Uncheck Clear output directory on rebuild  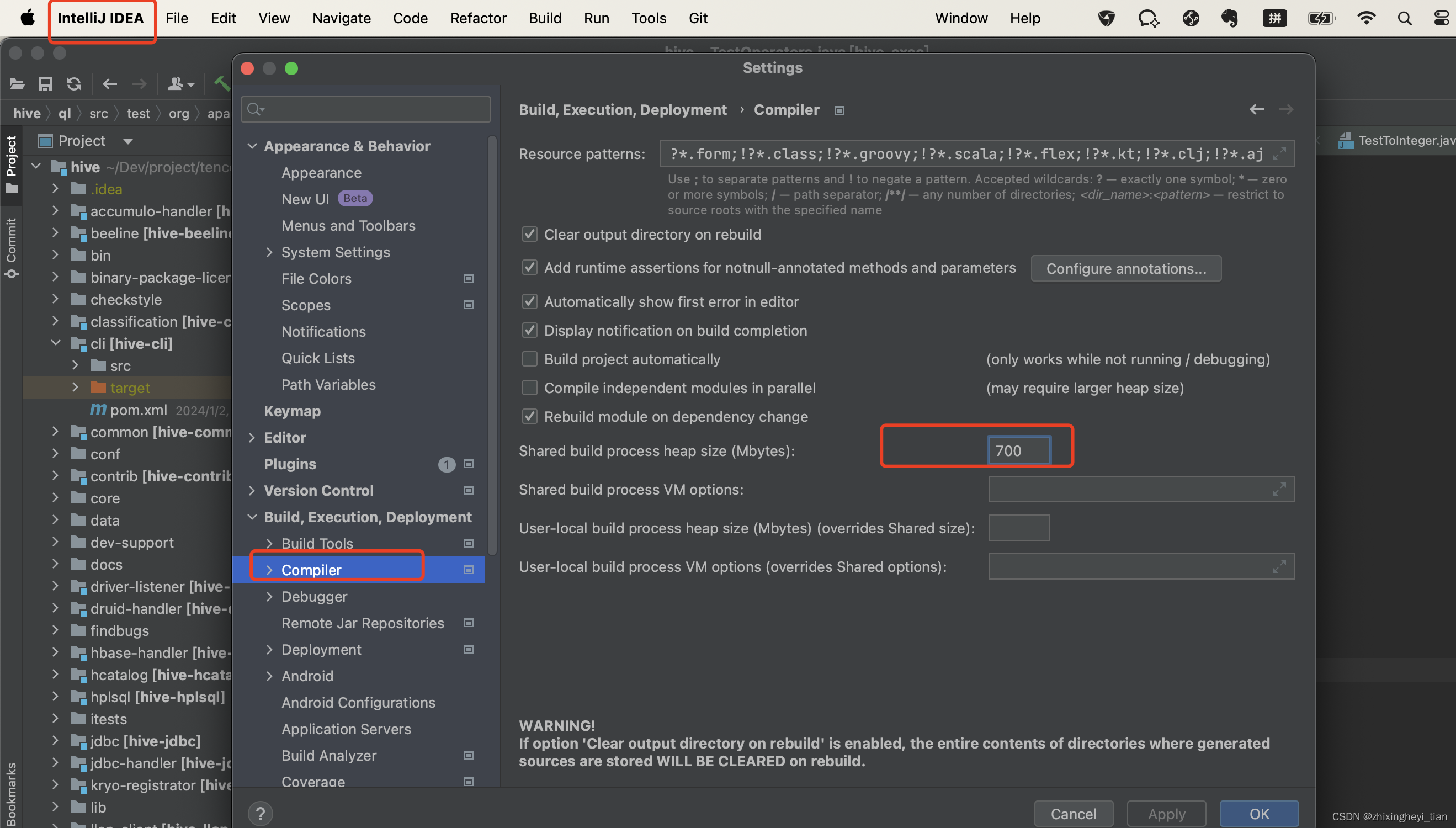pyautogui.click(x=529, y=234)
